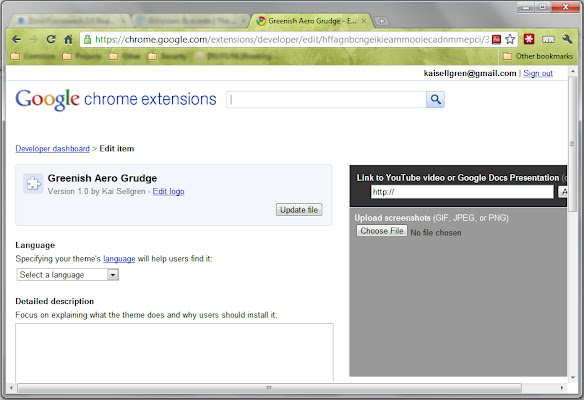Viewport: 584px width, 400px height.
Task: Click the kaisellgren@gmail.com account text
Action: click(x=470, y=73)
